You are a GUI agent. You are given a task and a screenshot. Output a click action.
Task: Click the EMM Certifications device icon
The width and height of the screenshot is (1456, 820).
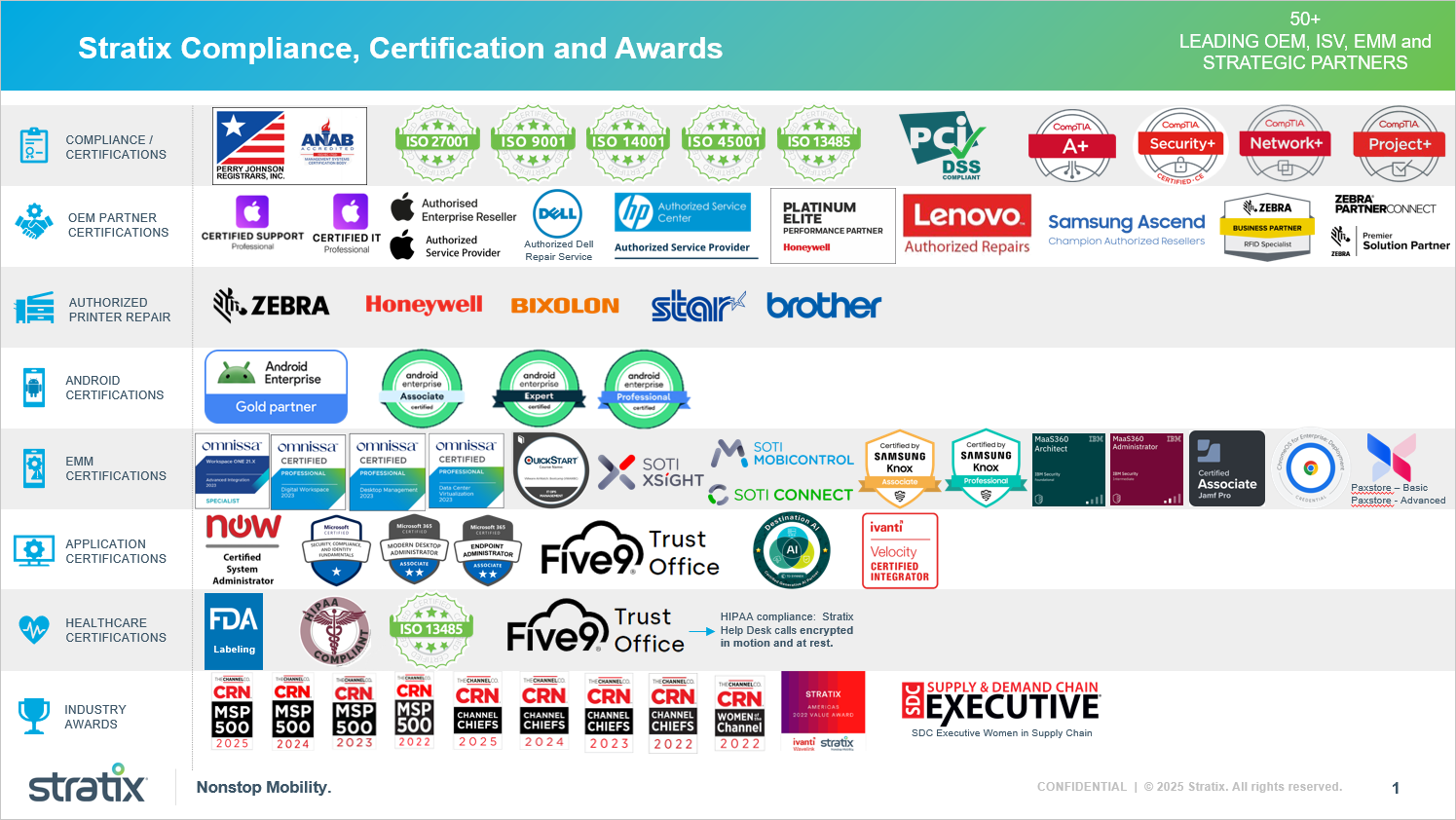tap(34, 467)
